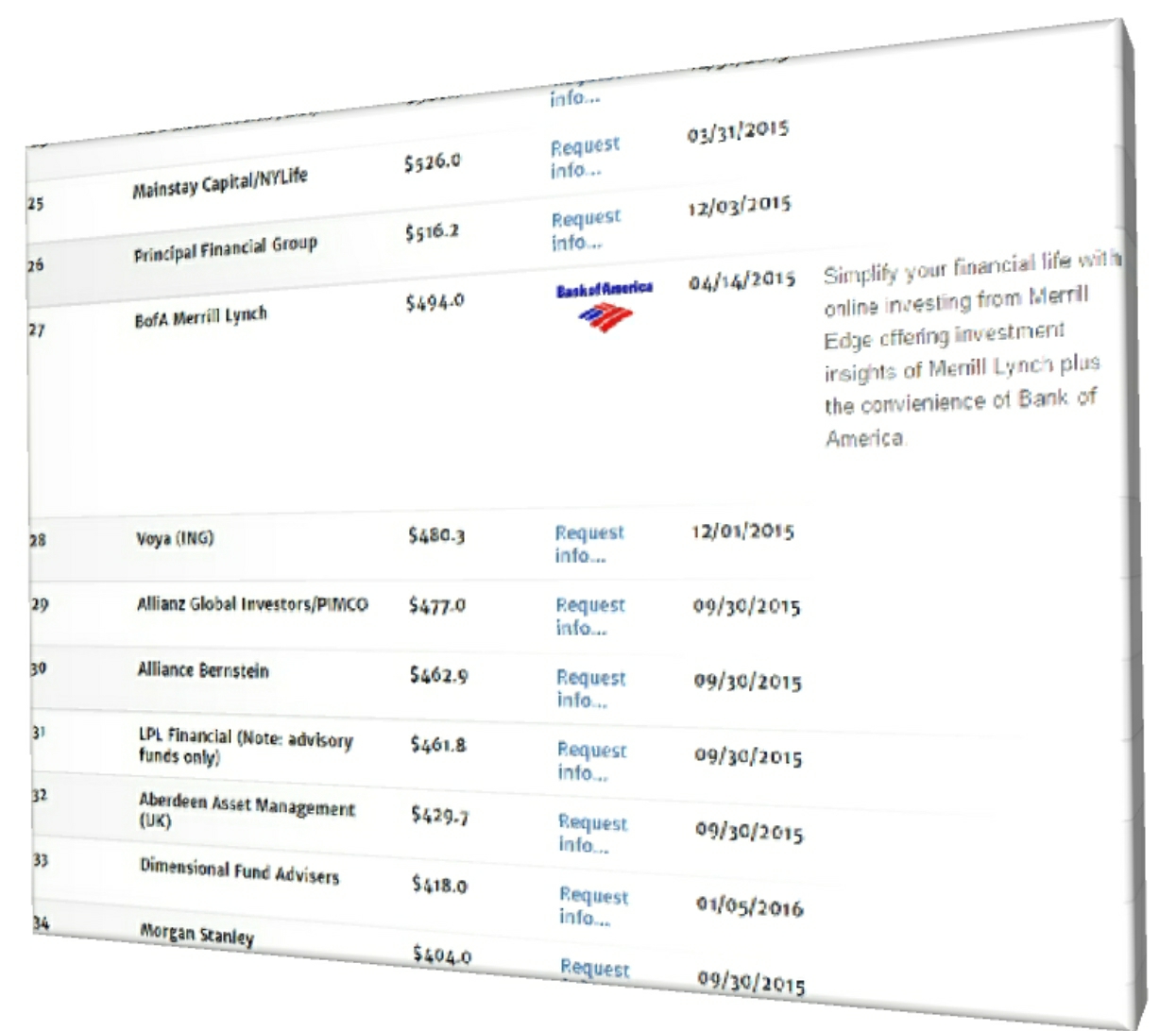
Task: Click the $526.0 value
Action: click(433, 162)
